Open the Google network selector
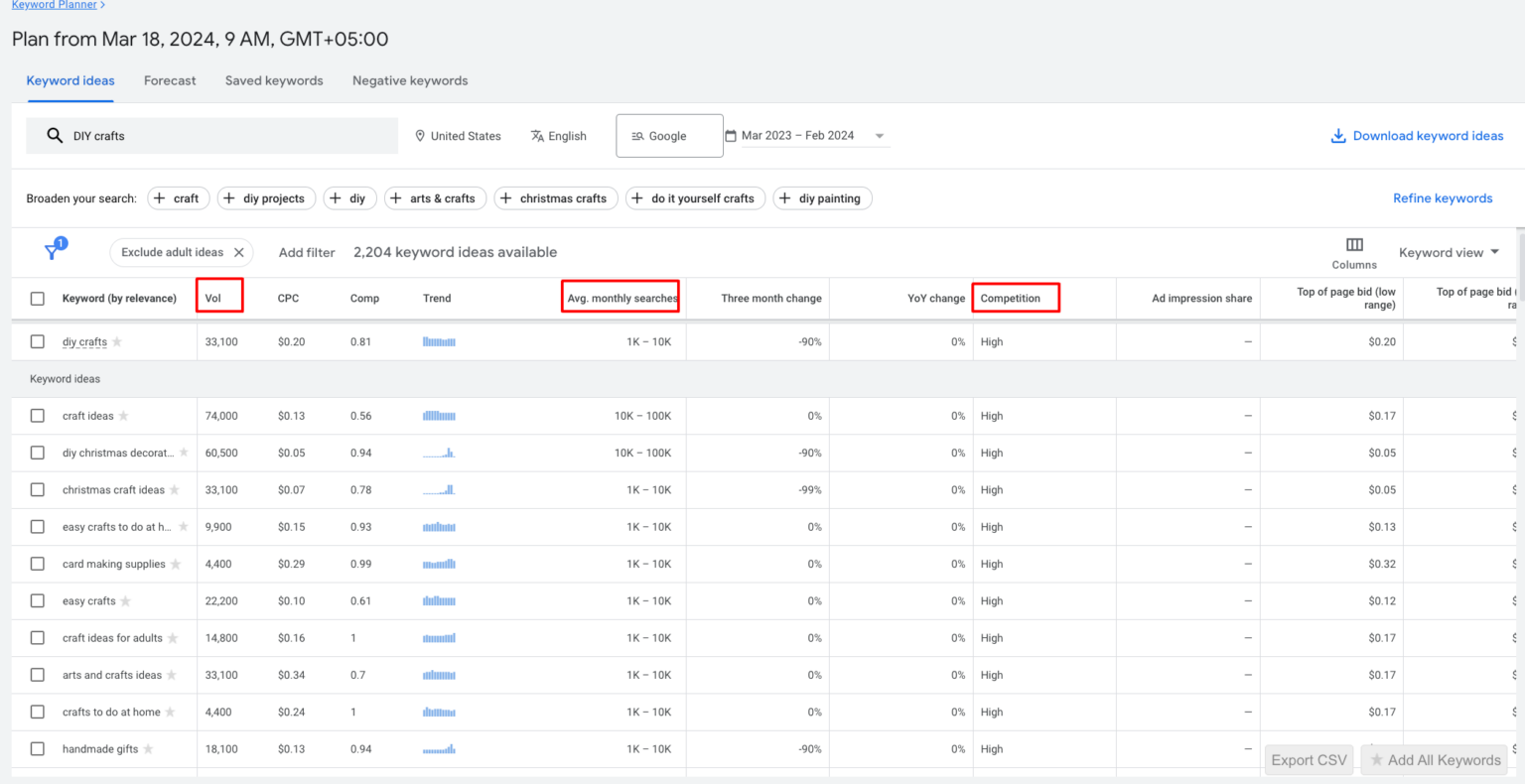This screenshot has width=1525, height=784. 669,135
